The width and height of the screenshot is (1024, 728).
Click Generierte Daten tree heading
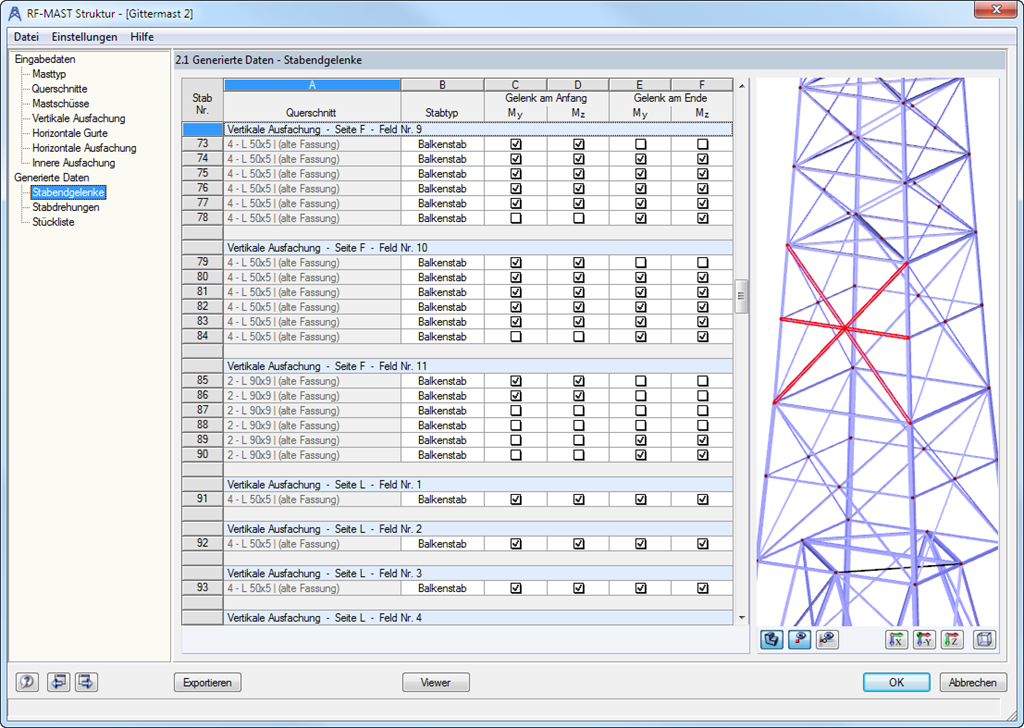point(52,178)
